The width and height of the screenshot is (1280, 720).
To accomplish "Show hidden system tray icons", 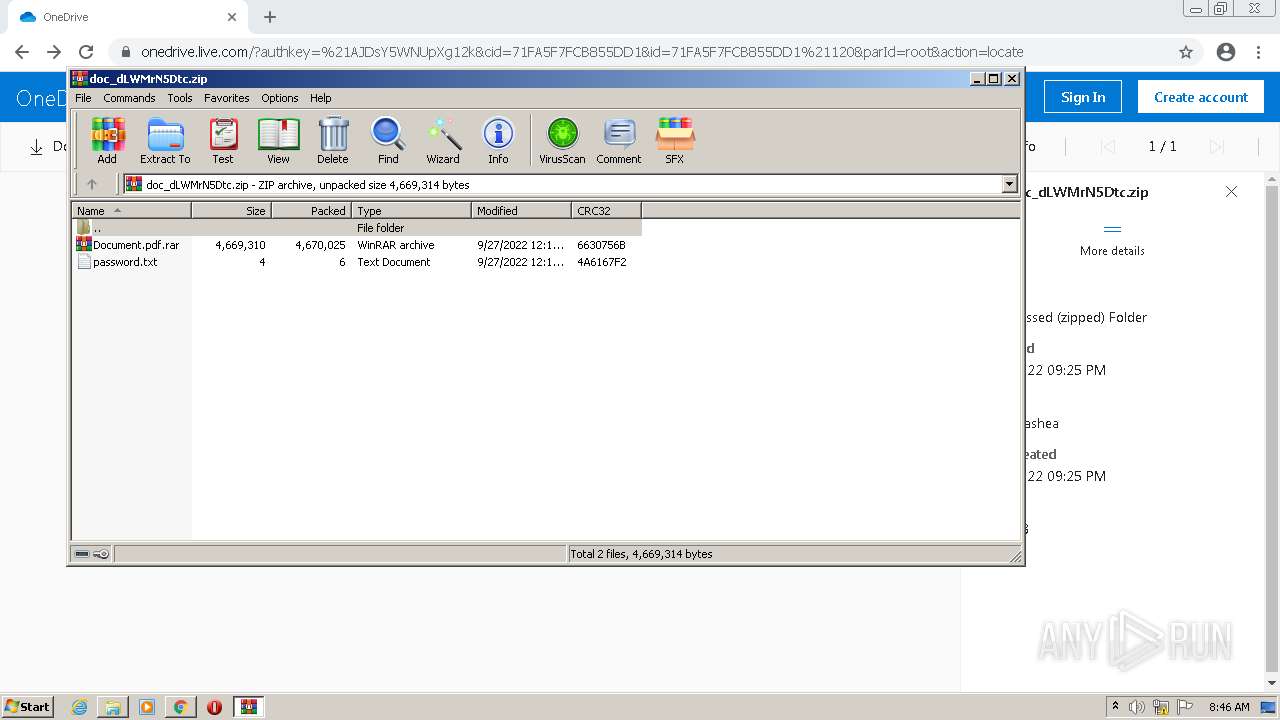I will tap(1115, 707).
